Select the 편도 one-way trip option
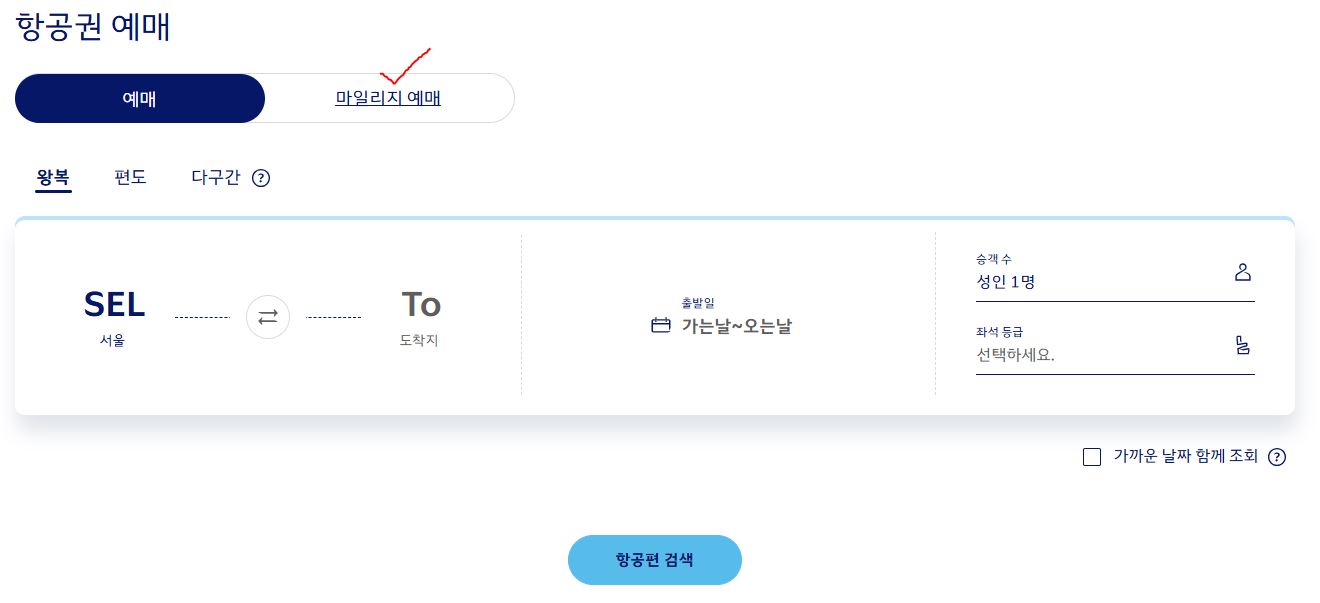The width and height of the screenshot is (1320, 603). tap(130, 177)
